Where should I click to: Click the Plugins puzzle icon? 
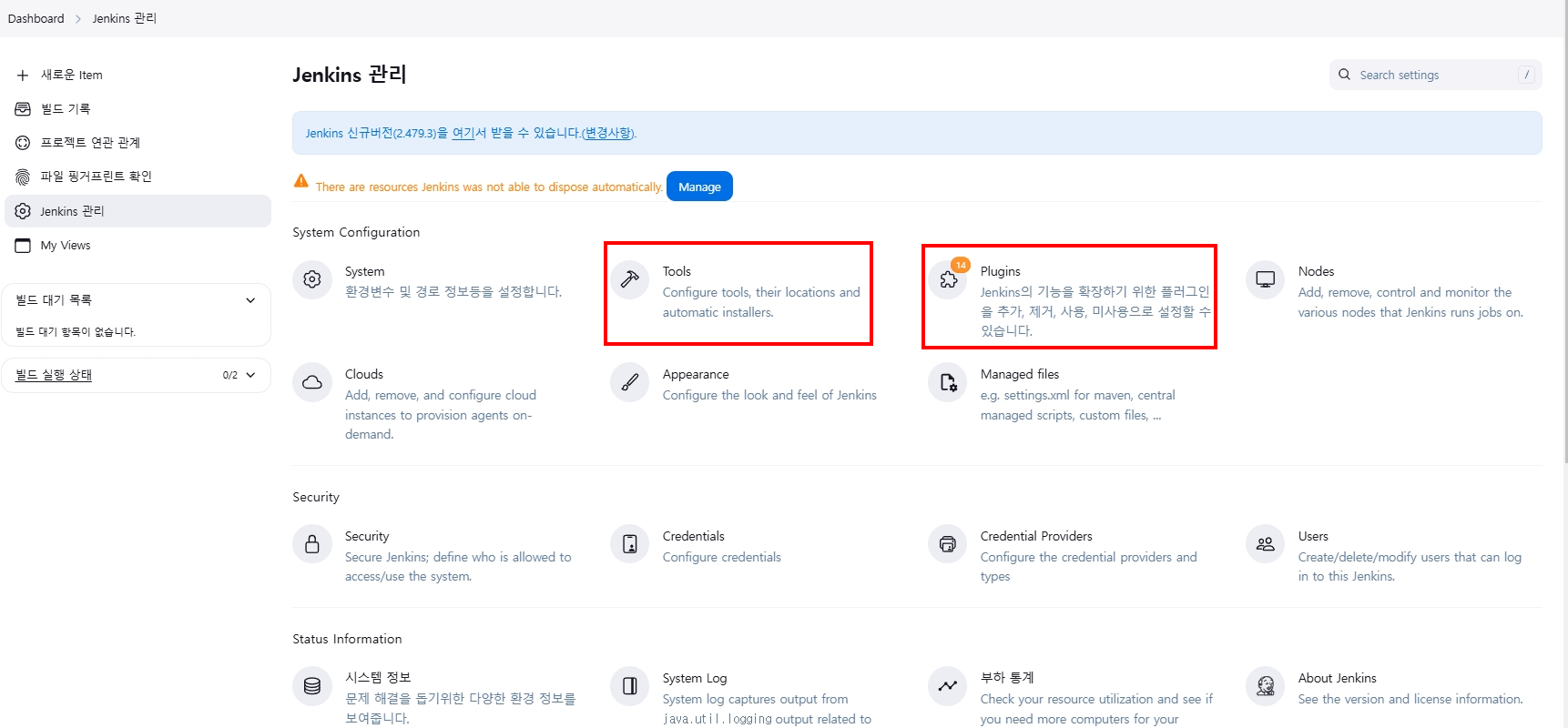point(948,279)
